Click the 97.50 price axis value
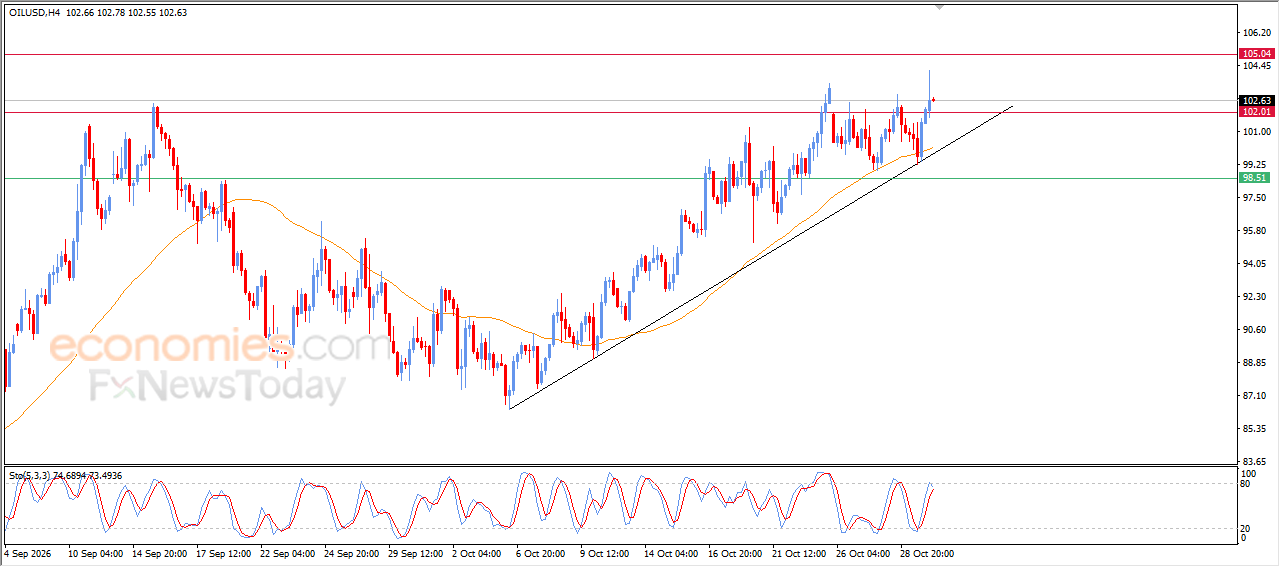The height and width of the screenshot is (567, 1280). coord(1257,198)
